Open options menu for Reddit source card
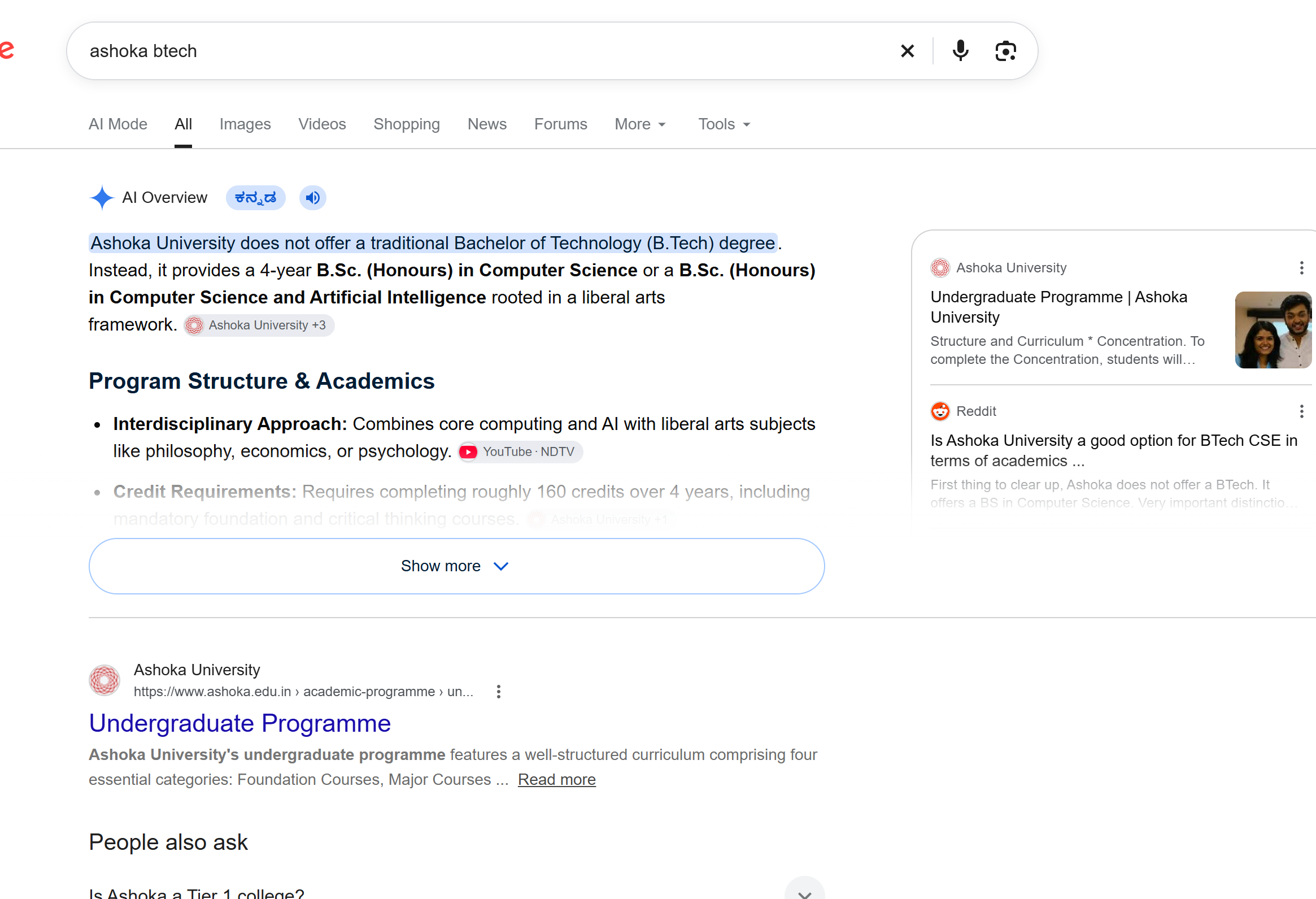Screen dimensions: 1316x899 1301,412
